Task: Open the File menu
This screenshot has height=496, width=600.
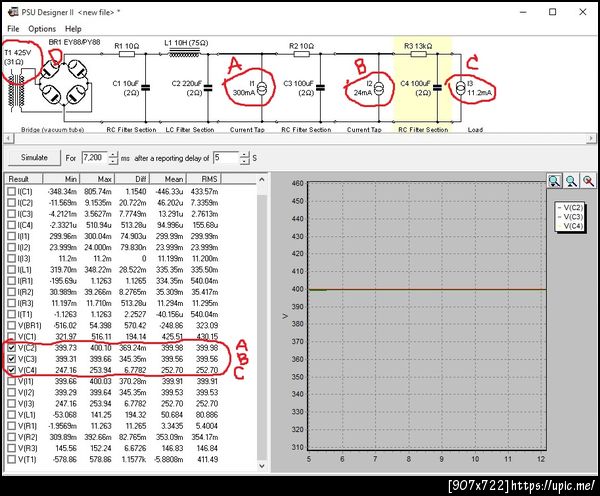Action: click(13, 29)
